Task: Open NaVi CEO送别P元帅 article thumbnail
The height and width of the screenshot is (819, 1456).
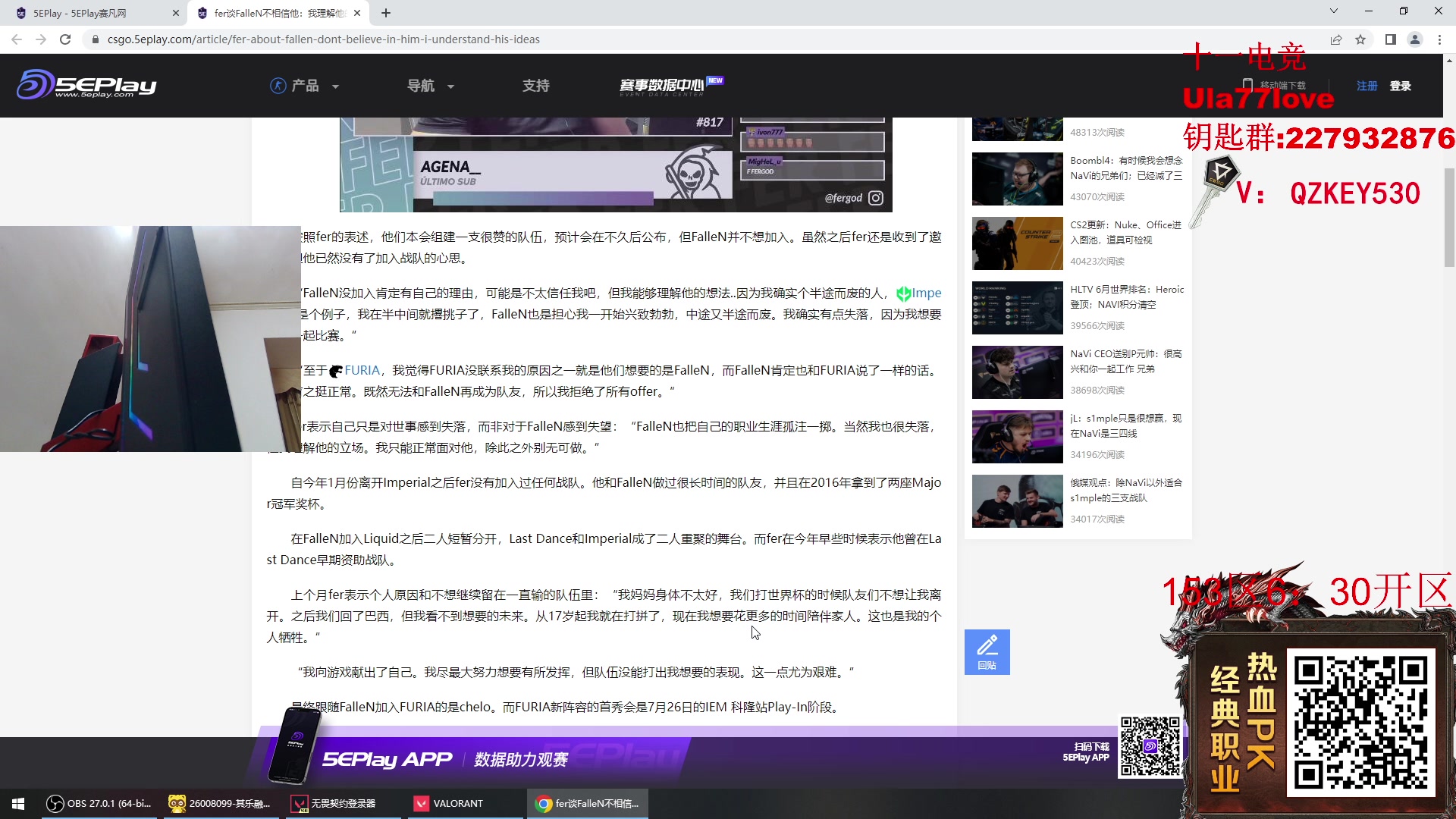Action: click(x=1017, y=372)
